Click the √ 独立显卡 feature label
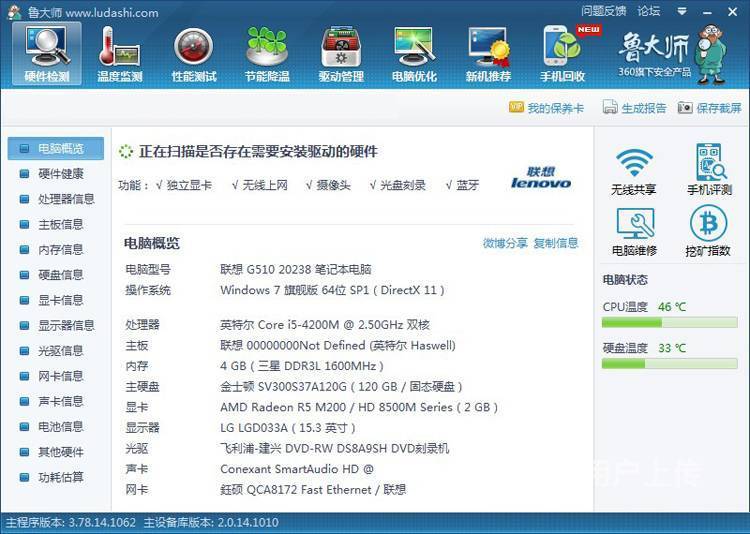This screenshot has width=750, height=534. pos(184,185)
